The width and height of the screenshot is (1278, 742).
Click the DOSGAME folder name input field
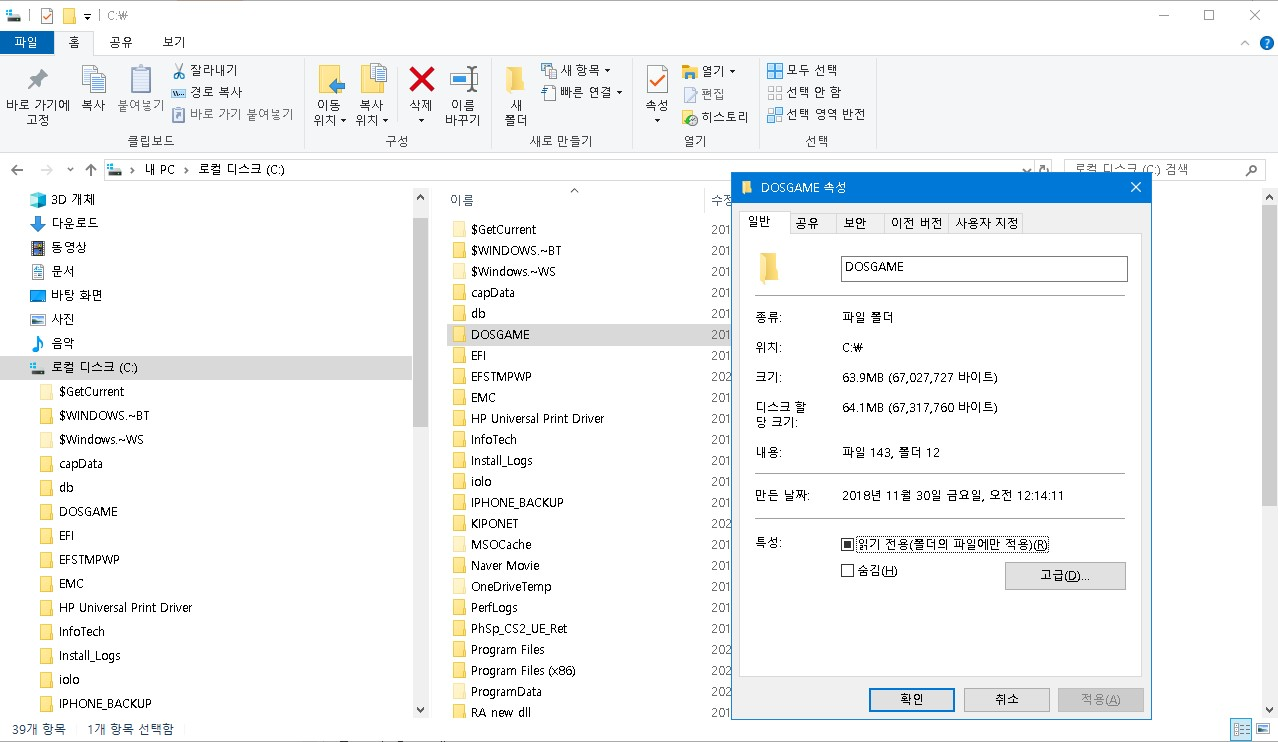[x=983, y=268]
